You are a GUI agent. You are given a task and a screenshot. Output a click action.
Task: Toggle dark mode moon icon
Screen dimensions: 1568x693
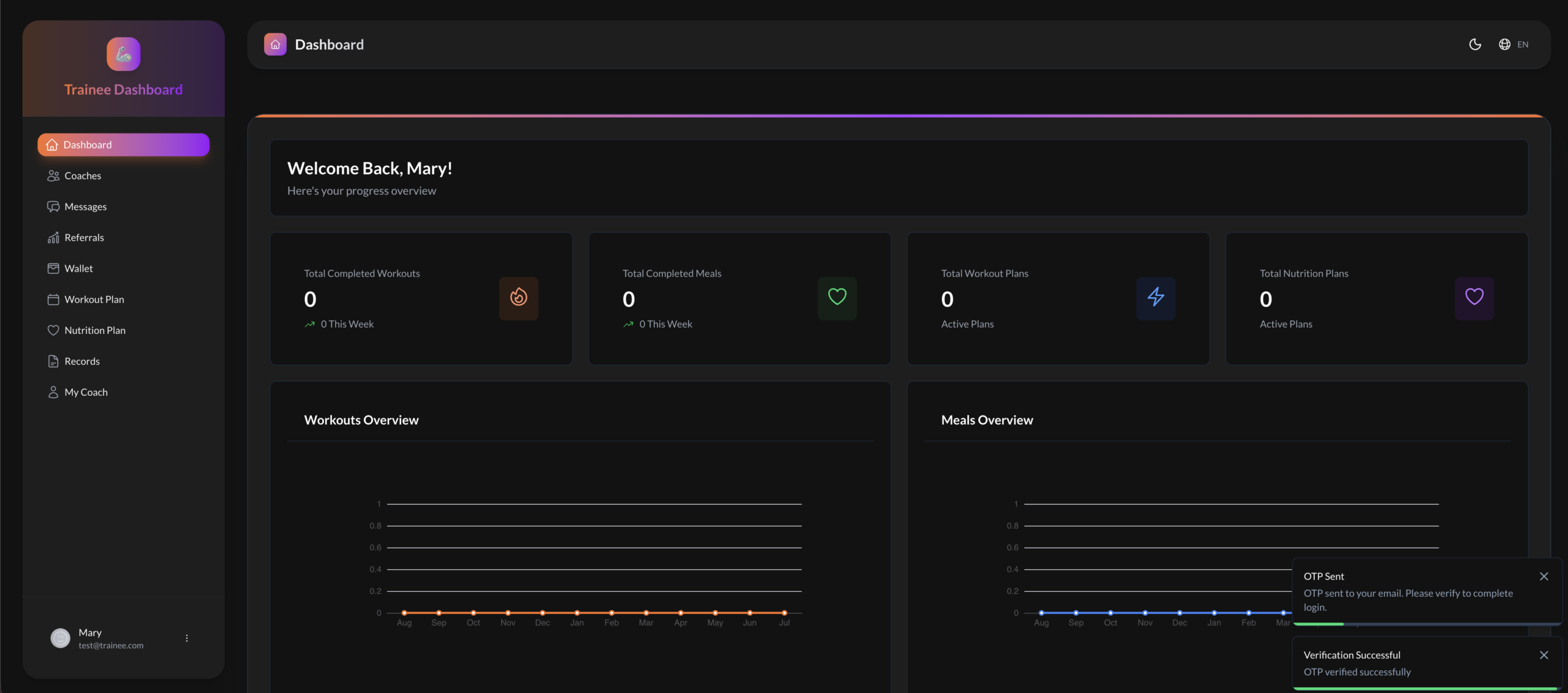coord(1475,45)
